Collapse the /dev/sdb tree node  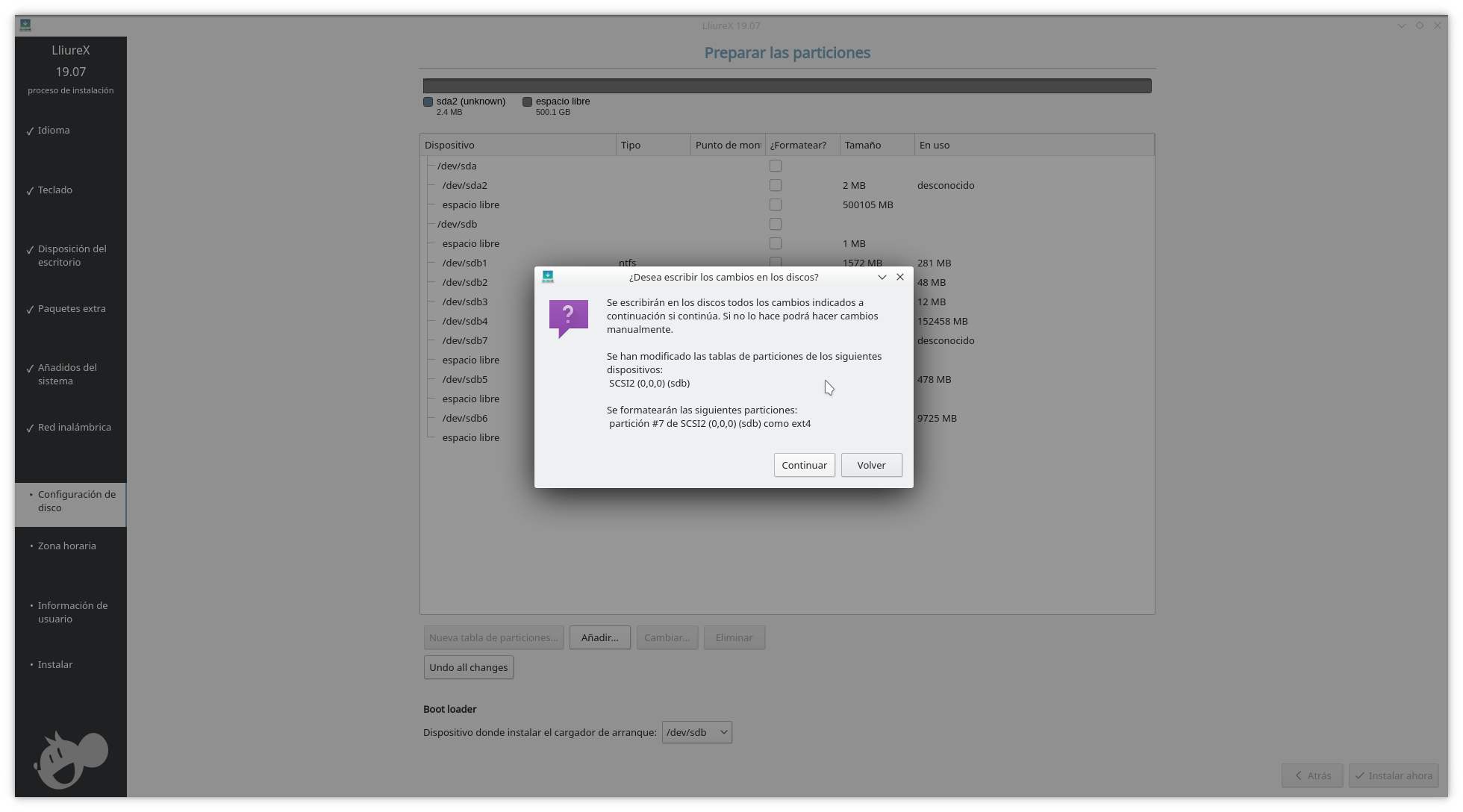click(431, 224)
